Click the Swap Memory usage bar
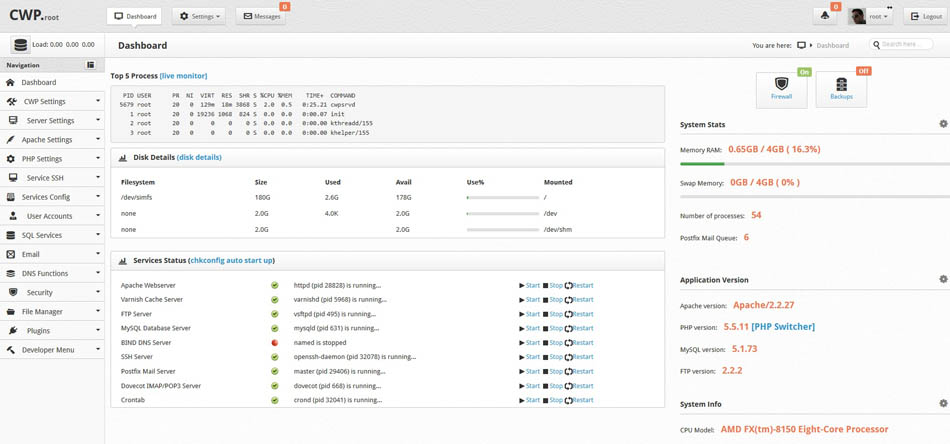The height and width of the screenshot is (444, 950). pos(815,196)
